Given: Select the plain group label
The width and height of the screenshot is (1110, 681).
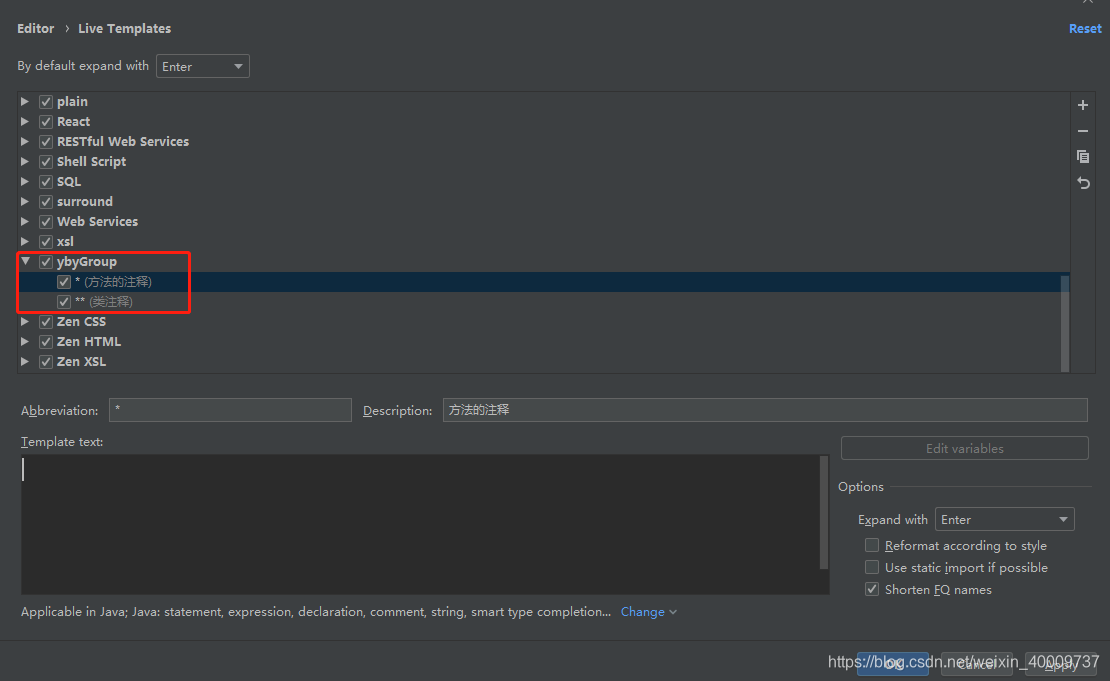Looking at the screenshot, I should [x=72, y=102].
